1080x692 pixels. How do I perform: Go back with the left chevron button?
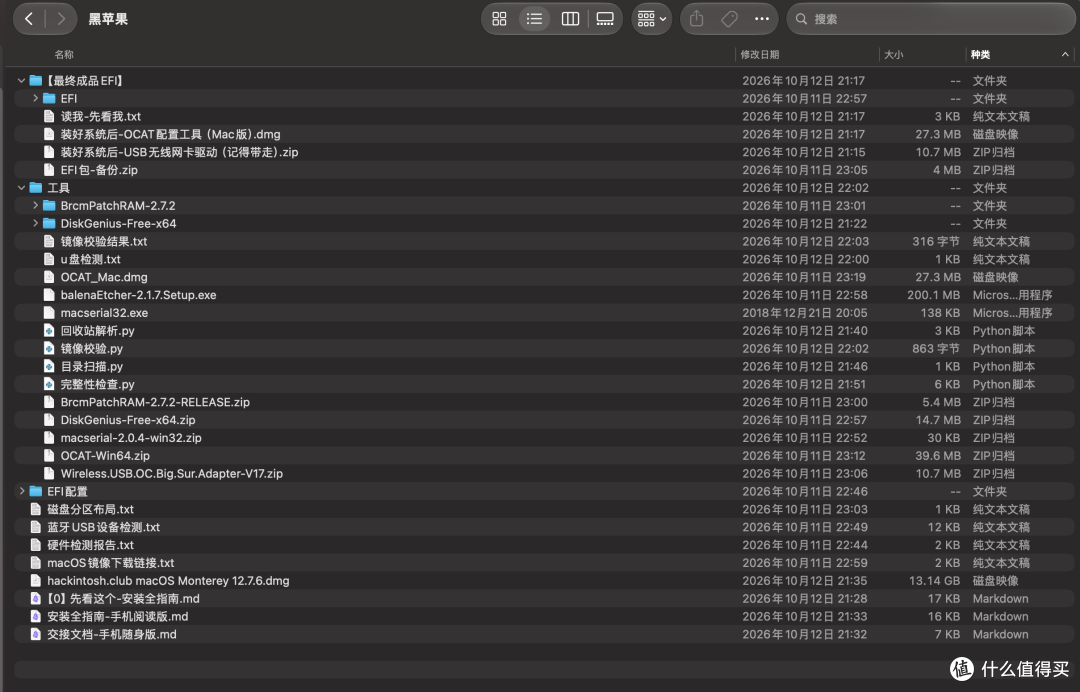pos(29,19)
